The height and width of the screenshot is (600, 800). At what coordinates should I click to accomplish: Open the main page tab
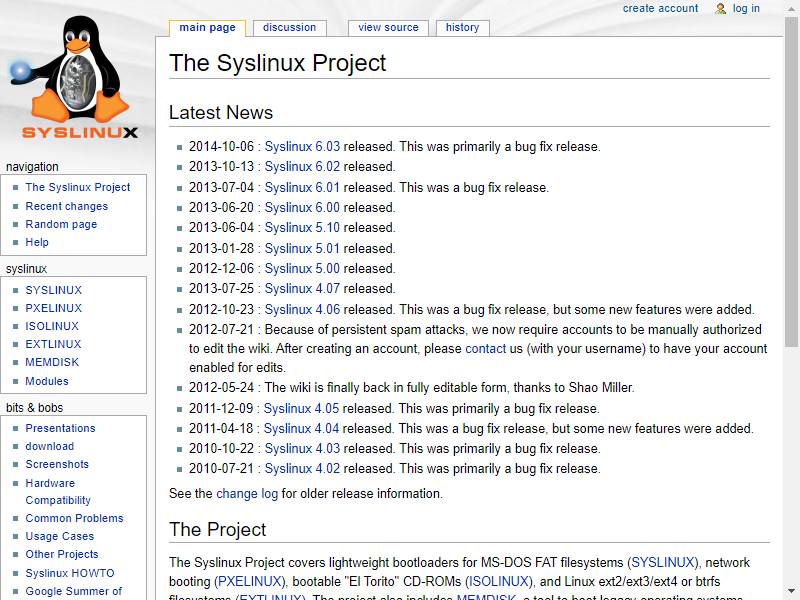207,28
